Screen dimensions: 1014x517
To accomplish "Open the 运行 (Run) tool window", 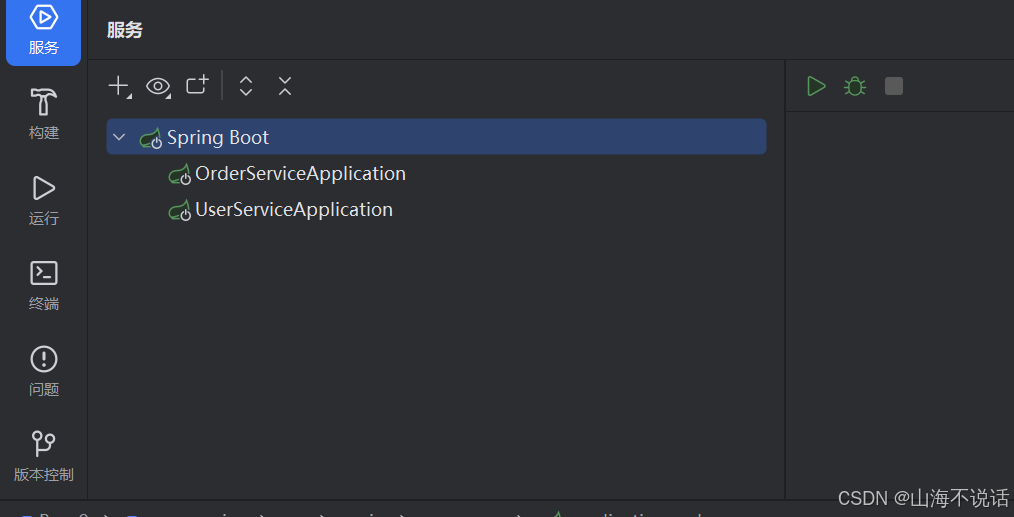I will tap(43, 200).
